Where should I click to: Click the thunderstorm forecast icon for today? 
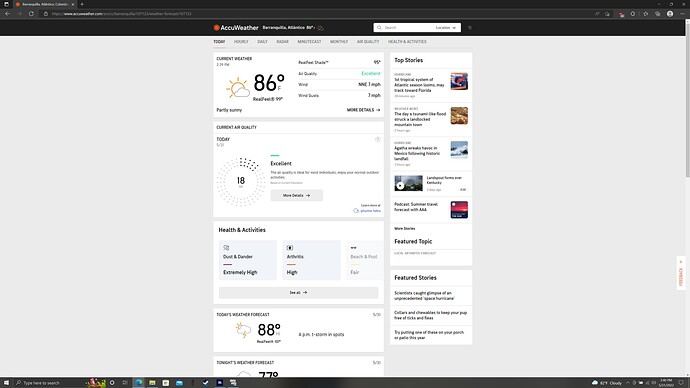[x=243, y=330]
